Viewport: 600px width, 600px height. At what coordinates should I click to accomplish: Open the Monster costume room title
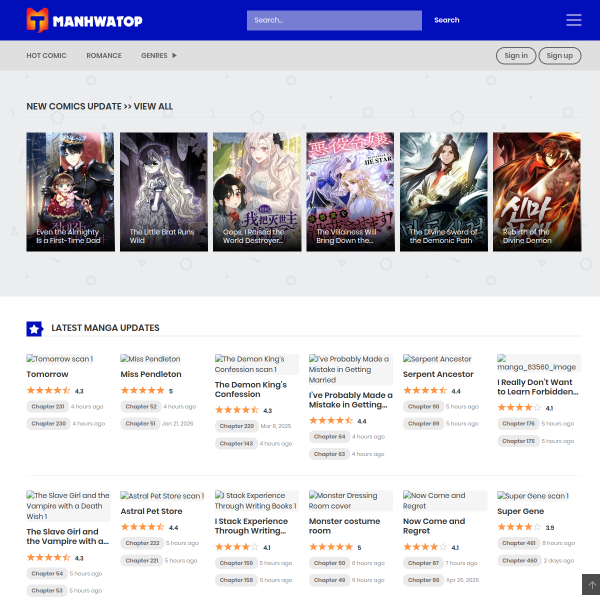point(344,526)
